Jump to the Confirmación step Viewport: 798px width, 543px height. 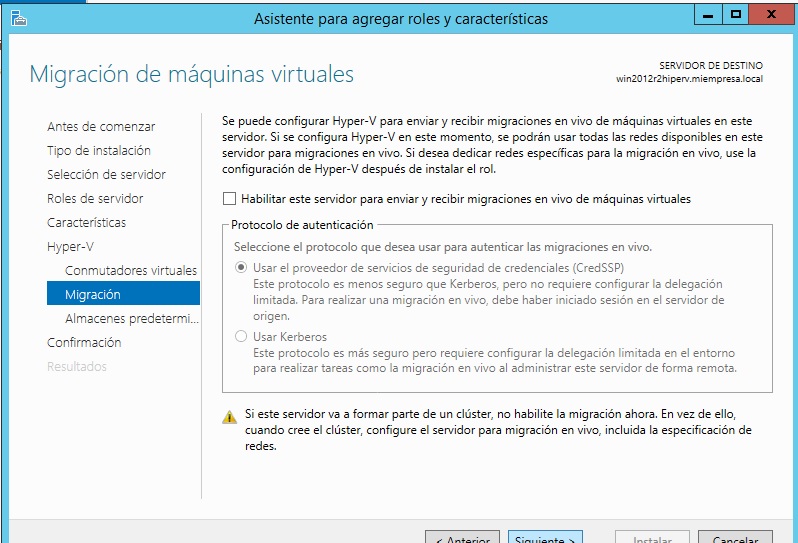(84, 343)
